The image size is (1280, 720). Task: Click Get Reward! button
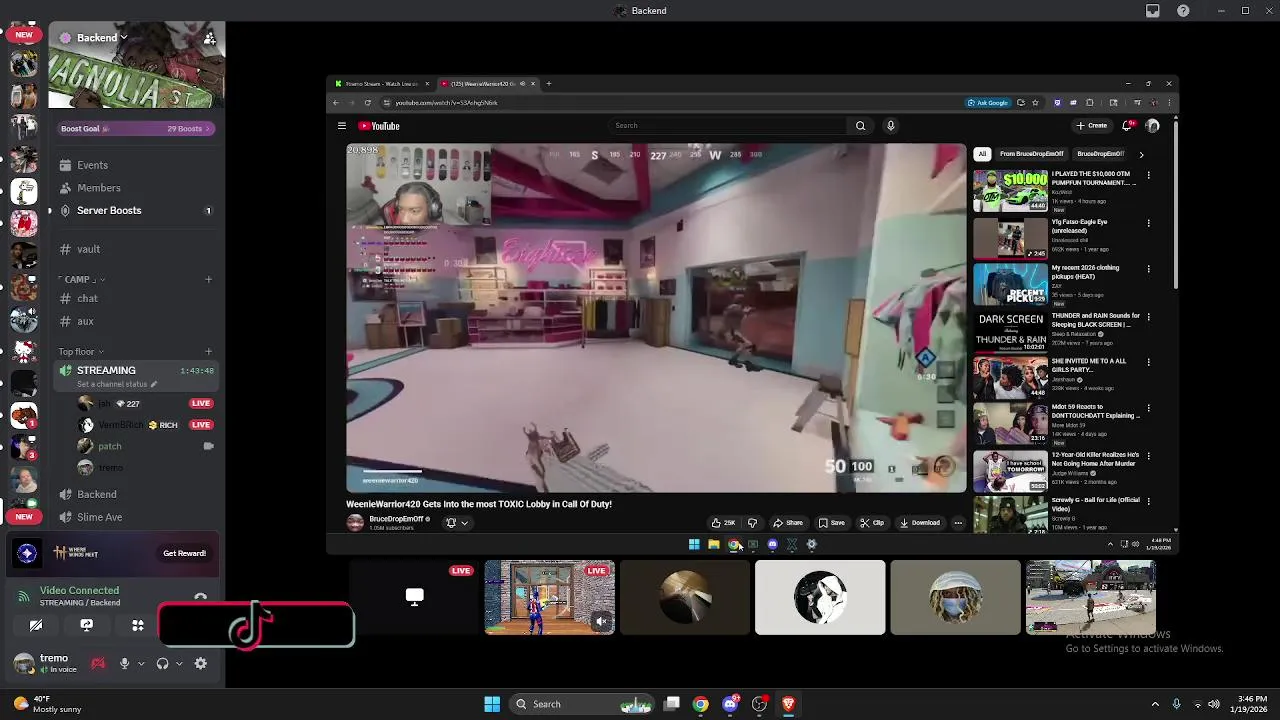(x=184, y=553)
